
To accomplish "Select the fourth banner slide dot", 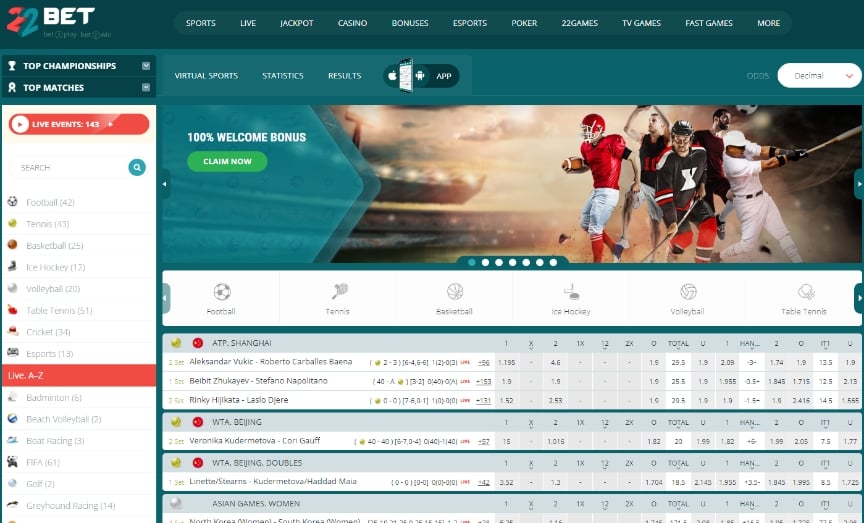I will [512, 262].
